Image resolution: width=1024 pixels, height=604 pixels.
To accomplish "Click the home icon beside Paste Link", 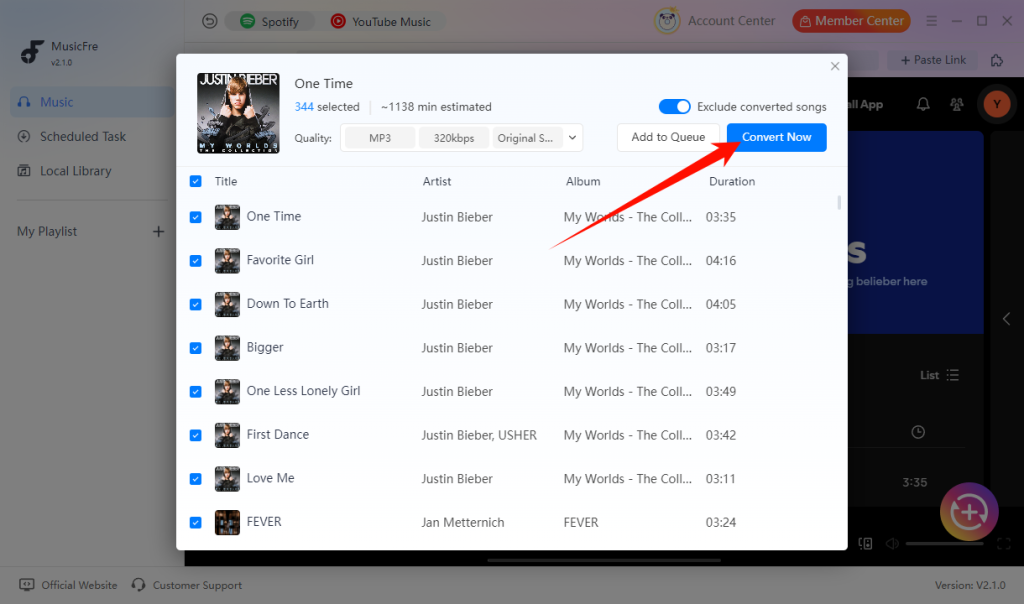I will (x=997, y=60).
